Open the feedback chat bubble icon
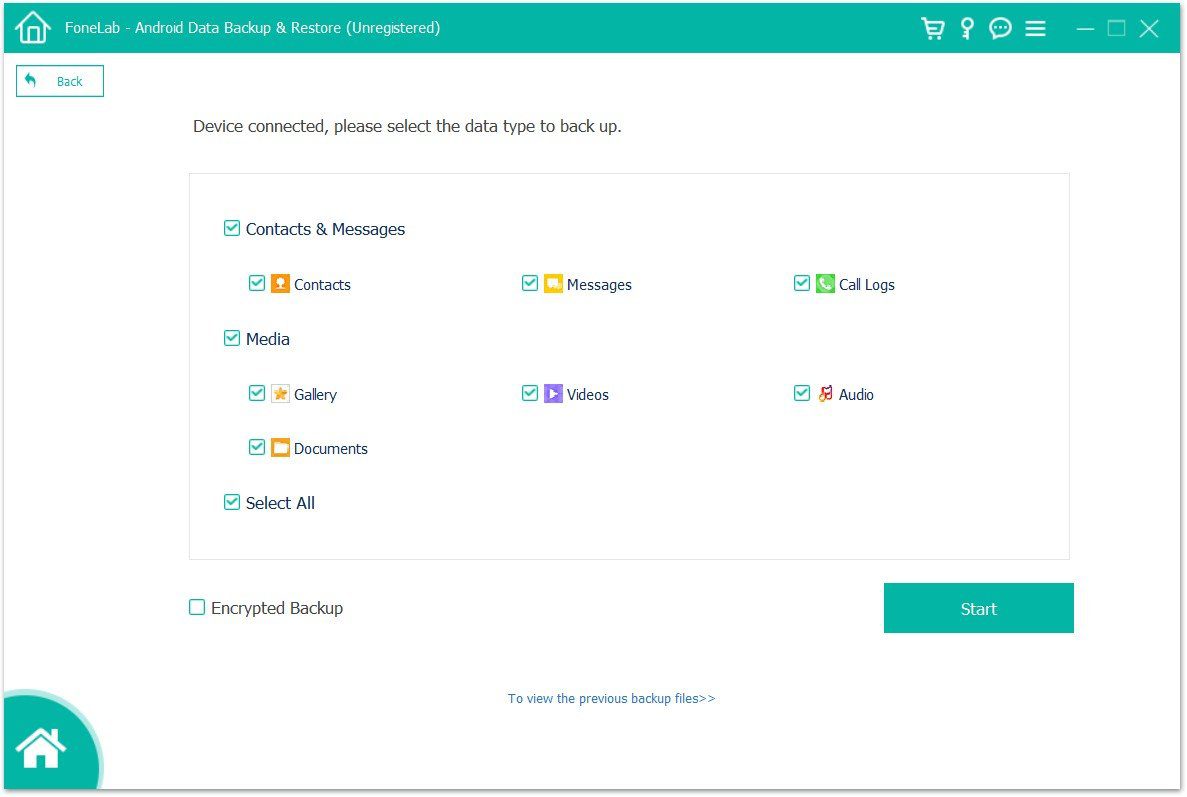 coord(1000,28)
